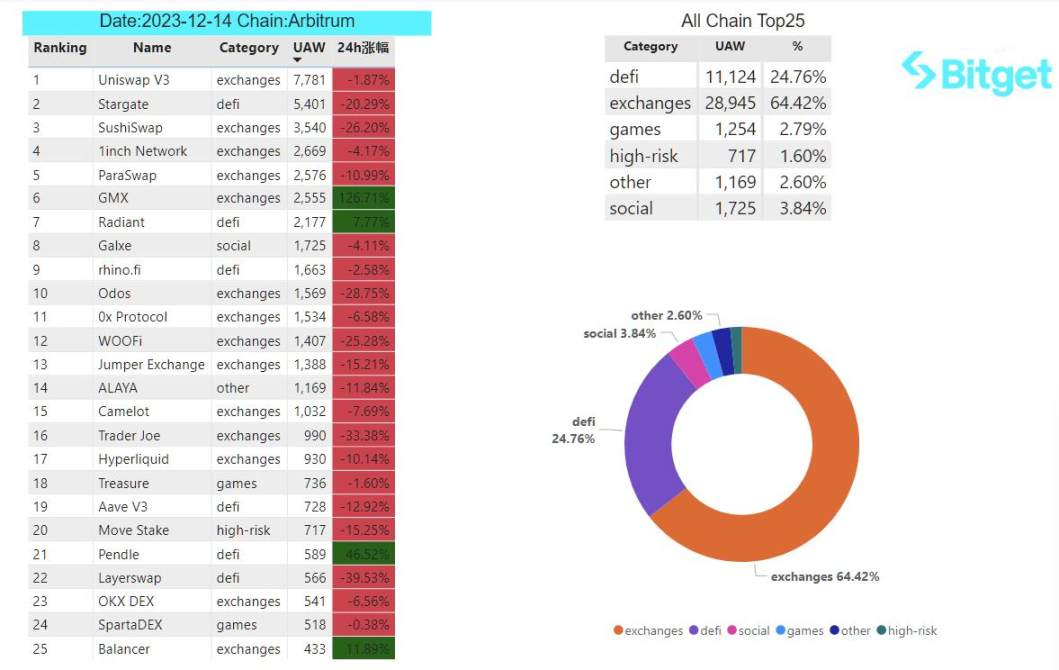Select the Uniswap V3 row

pos(211,80)
